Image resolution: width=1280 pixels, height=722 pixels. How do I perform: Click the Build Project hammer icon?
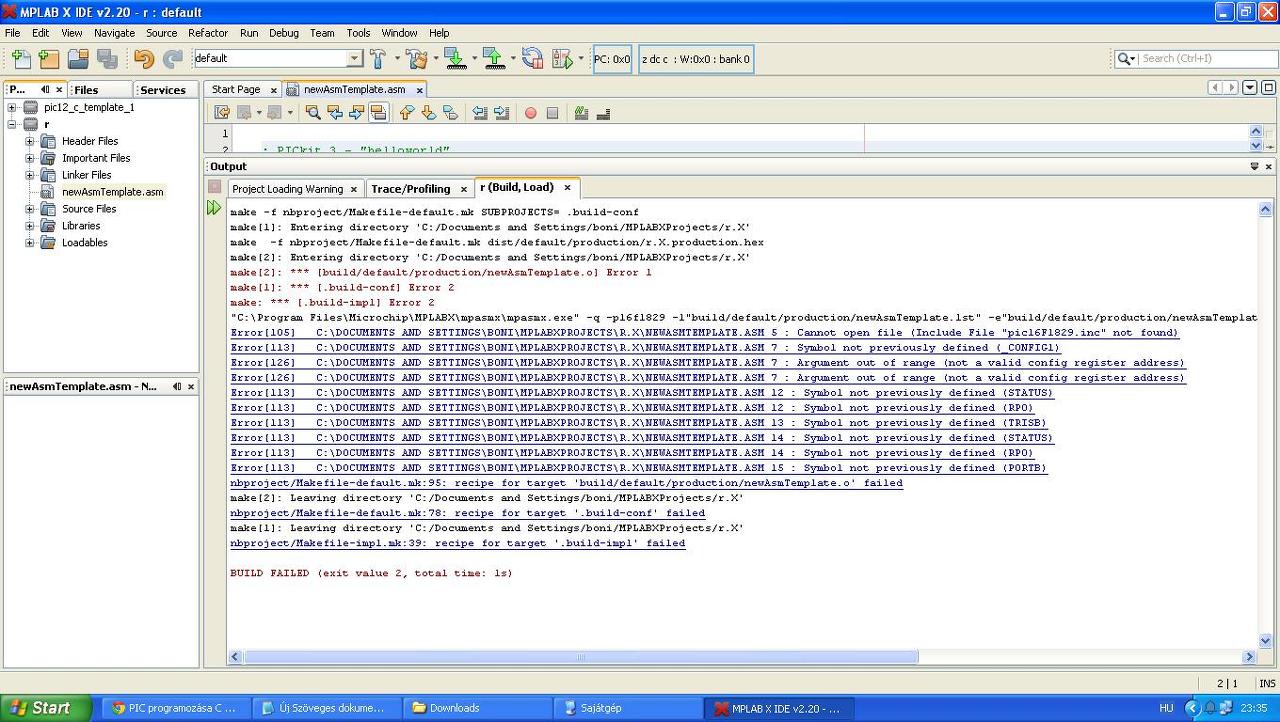(x=378, y=59)
